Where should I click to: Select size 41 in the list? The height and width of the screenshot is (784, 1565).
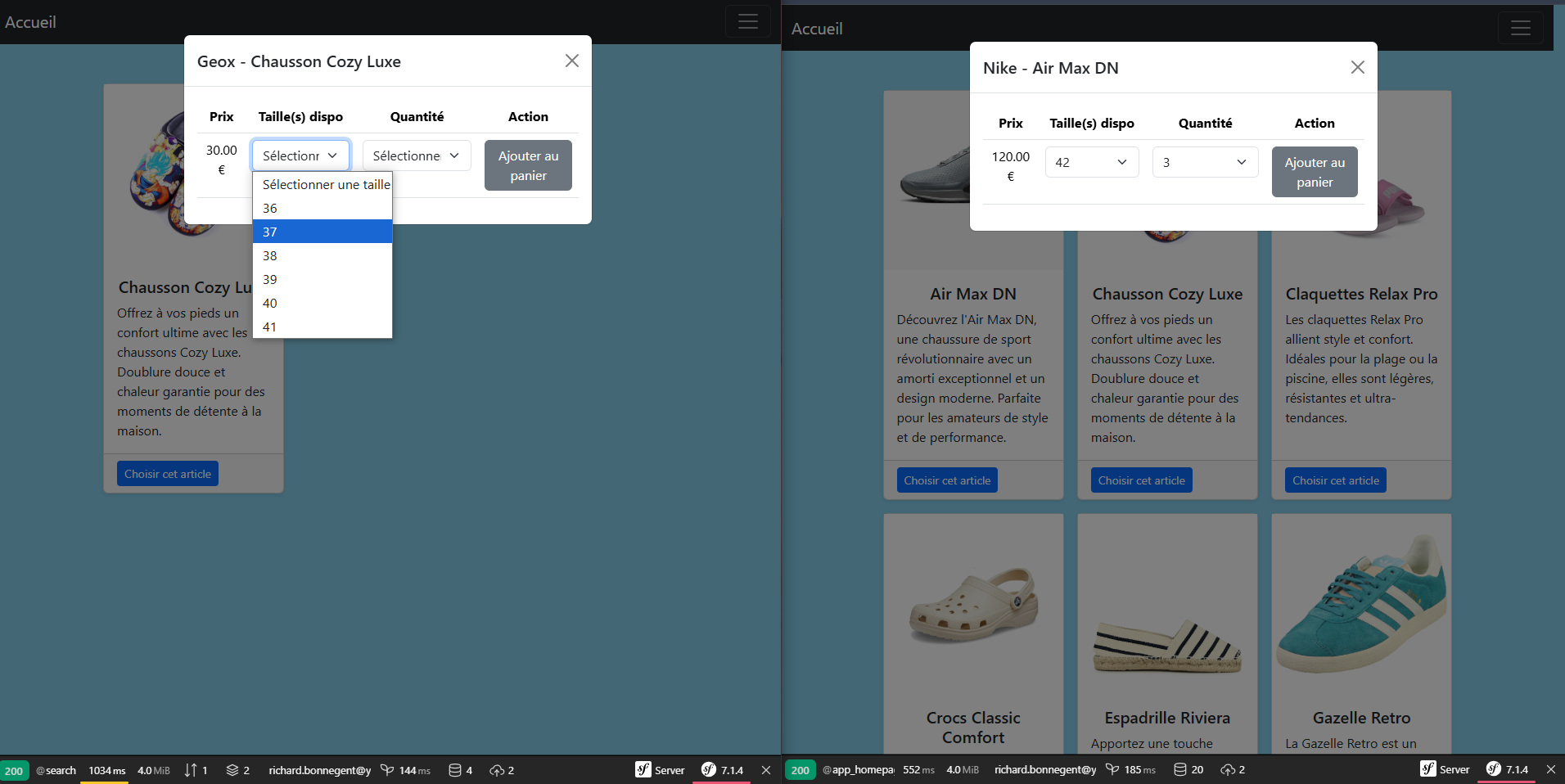click(x=322, y=327)
